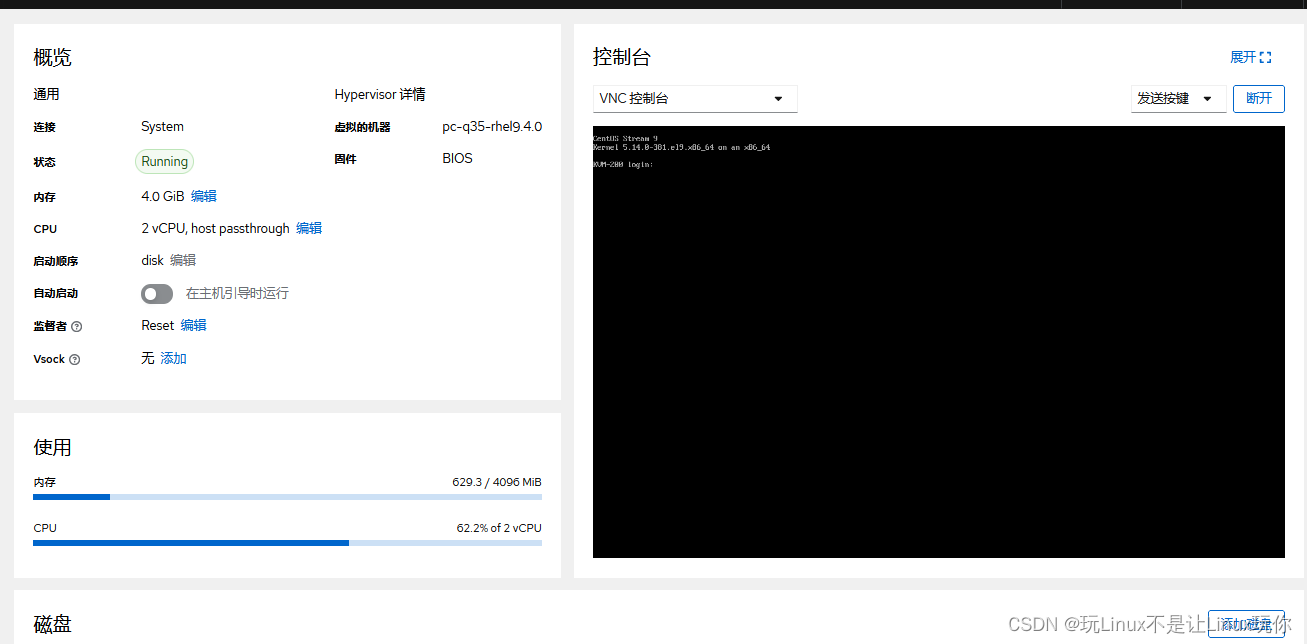Click 编辑 link next to Reset watchdog
The image size is (1307, 644).
click(x=194, y=325)
